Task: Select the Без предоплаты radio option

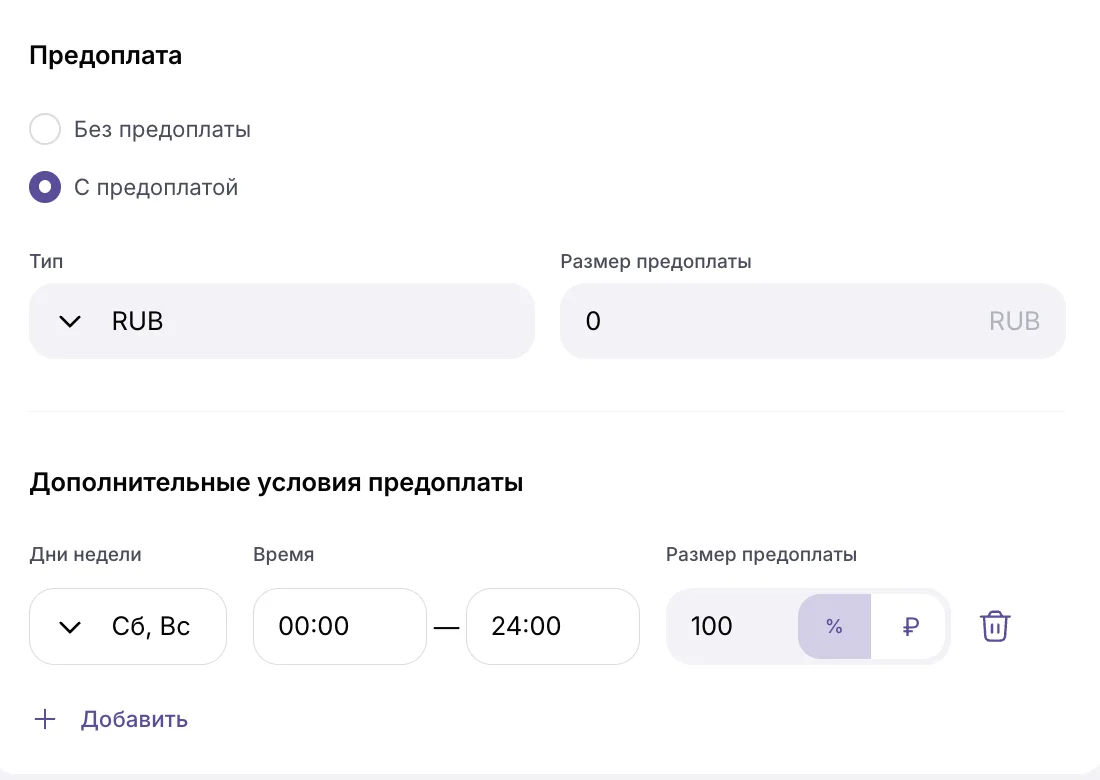Action: coord(45,129)
